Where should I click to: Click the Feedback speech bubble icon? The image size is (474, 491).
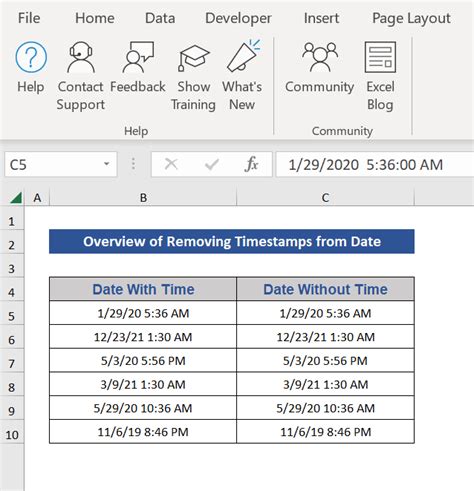coord(138,57)
